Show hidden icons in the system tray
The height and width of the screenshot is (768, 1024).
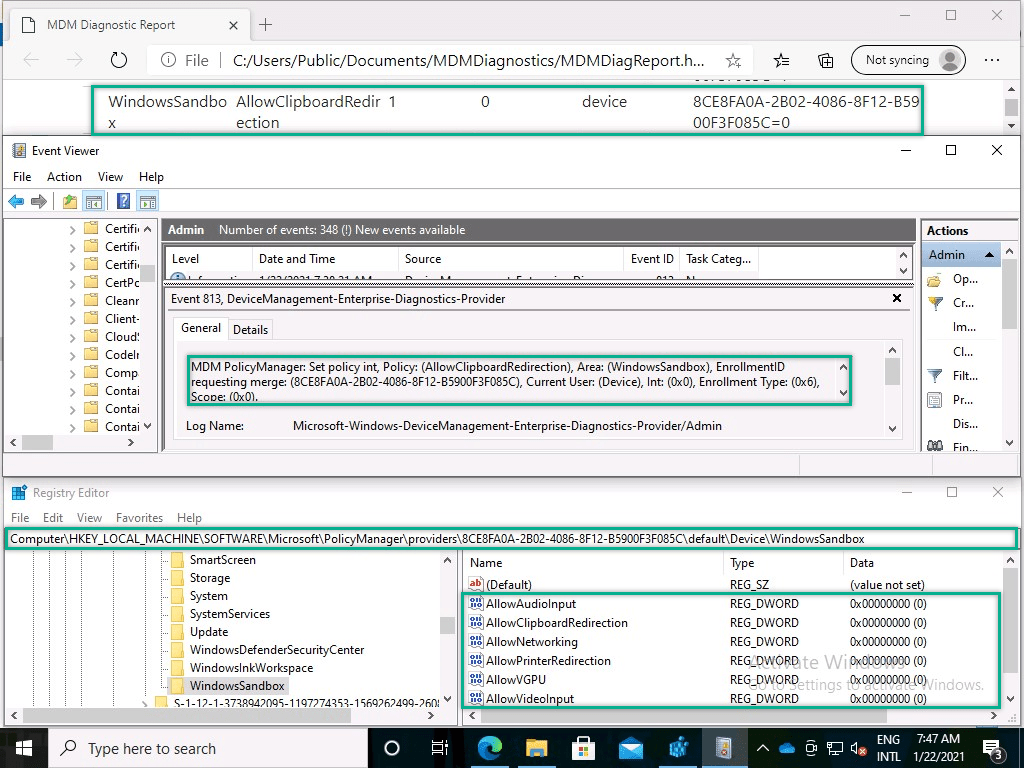763,747
